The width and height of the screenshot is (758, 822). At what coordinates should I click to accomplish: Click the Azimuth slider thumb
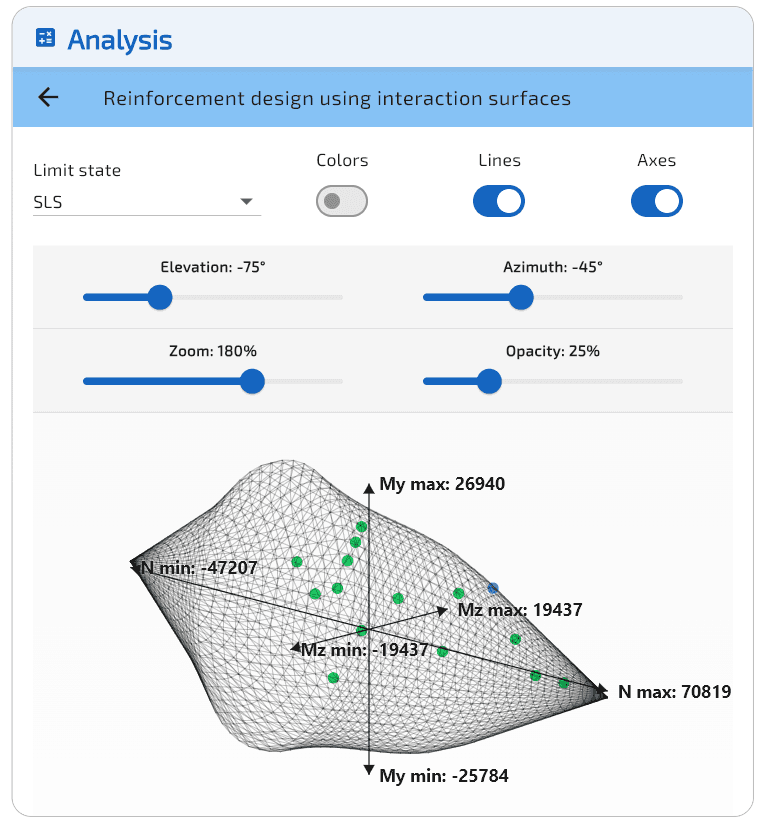[x=520, y=297]
